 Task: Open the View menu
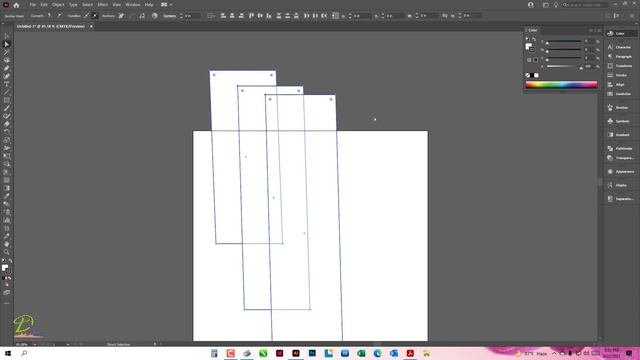coord(117,4)
